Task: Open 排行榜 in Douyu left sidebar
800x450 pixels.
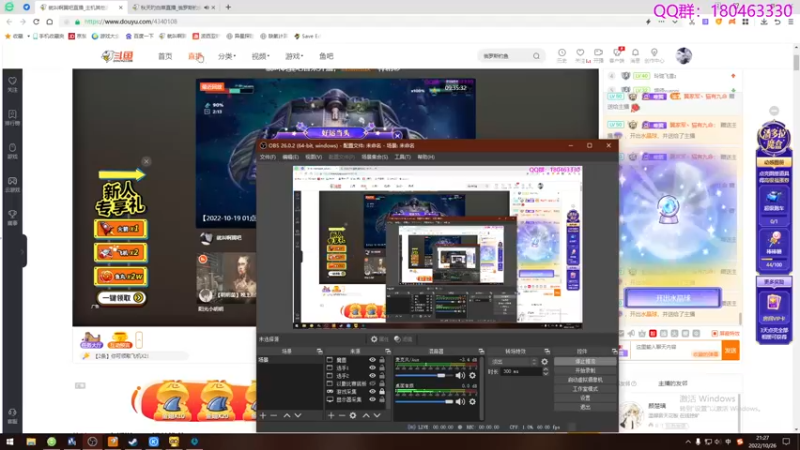Action: point(12,117)
